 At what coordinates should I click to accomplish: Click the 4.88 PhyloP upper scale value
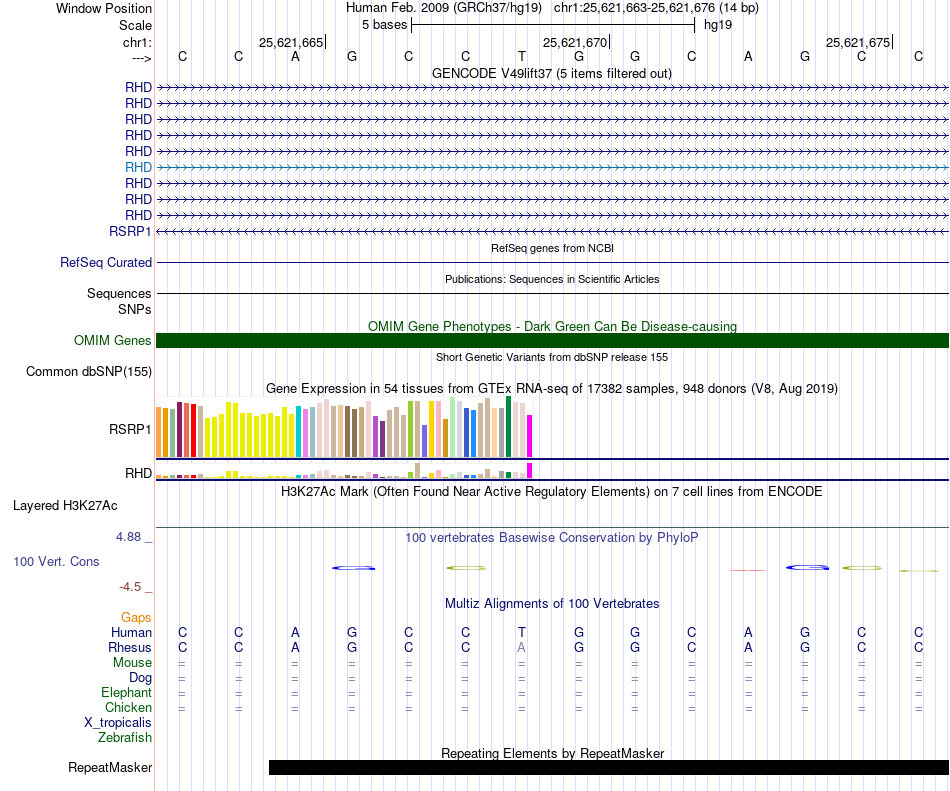[128, 537]
